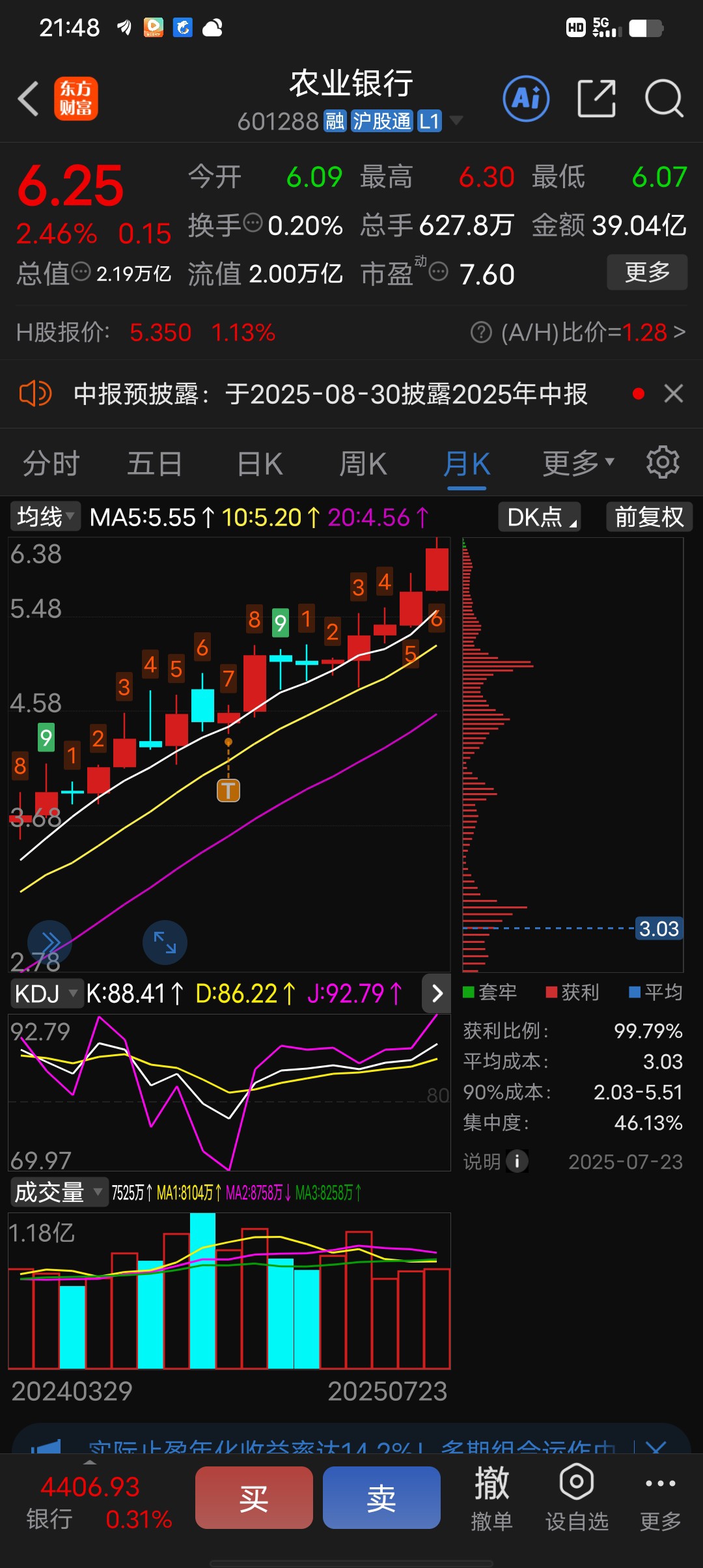Open 均线 indicator dropdown
This screenshot has width=703, height=1568.
point(45,517)
